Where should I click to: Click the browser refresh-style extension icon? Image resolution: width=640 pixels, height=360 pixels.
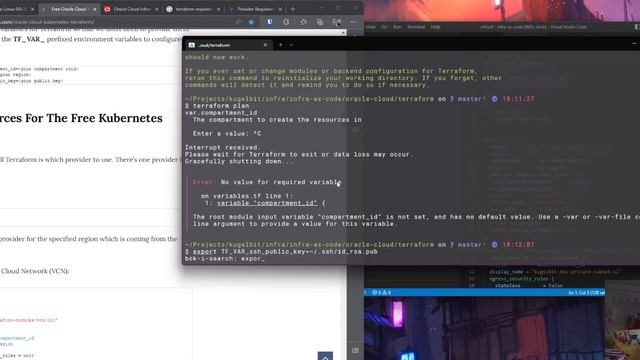(286, 22)
